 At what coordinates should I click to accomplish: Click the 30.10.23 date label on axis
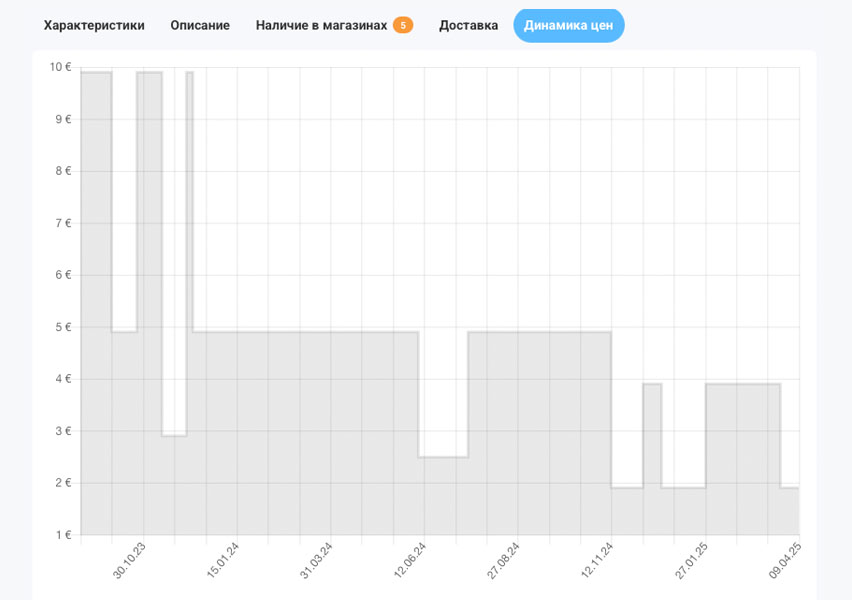pyautogui.click(x=129, y=560)
